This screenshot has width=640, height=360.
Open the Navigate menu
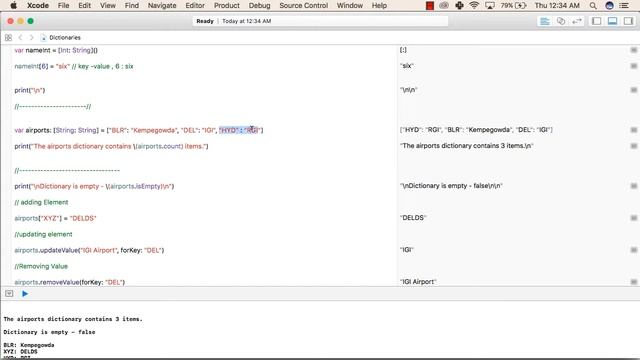162,5
